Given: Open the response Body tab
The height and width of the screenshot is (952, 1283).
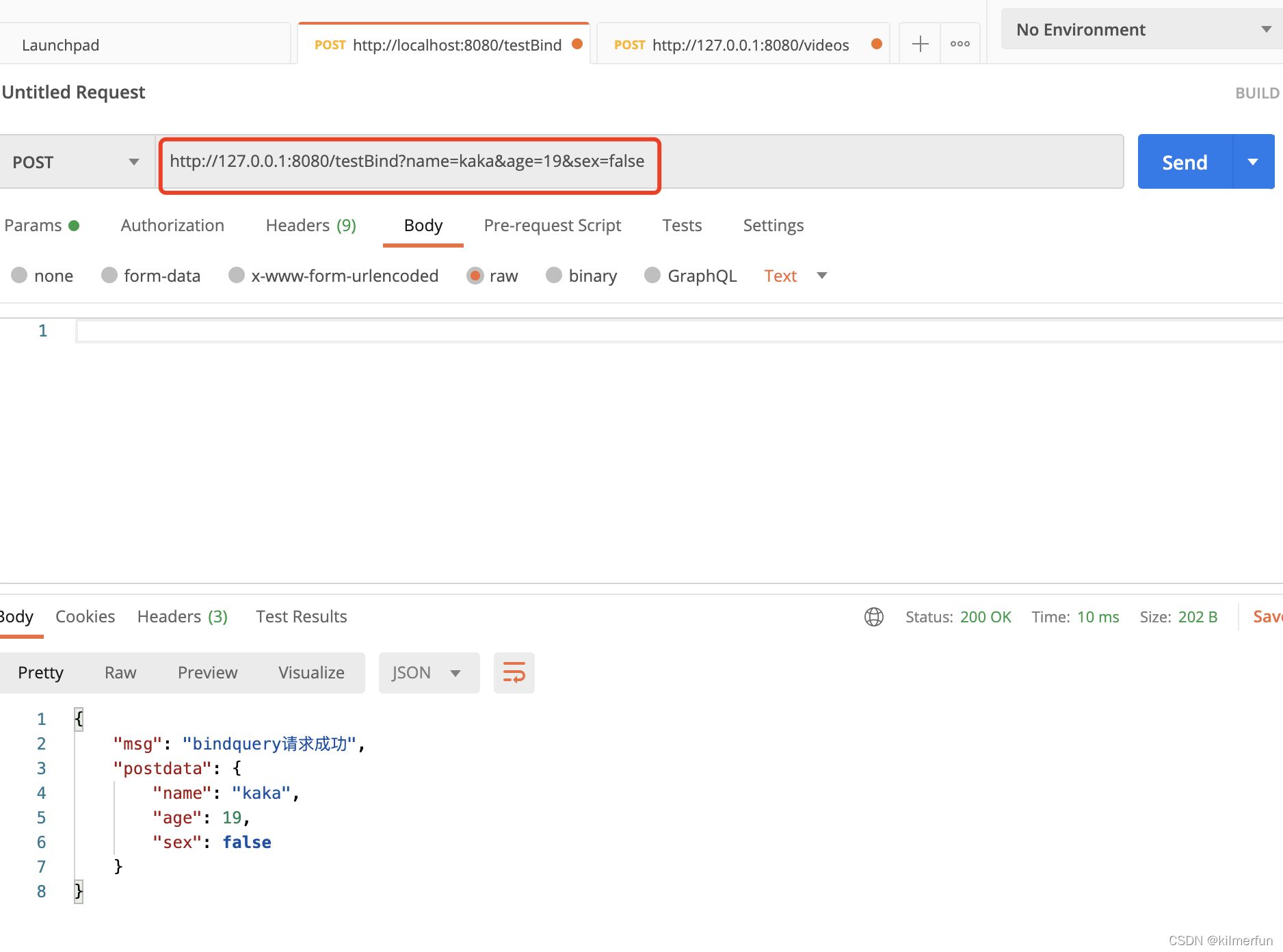Looking at the screenshot, I should 16,616.
